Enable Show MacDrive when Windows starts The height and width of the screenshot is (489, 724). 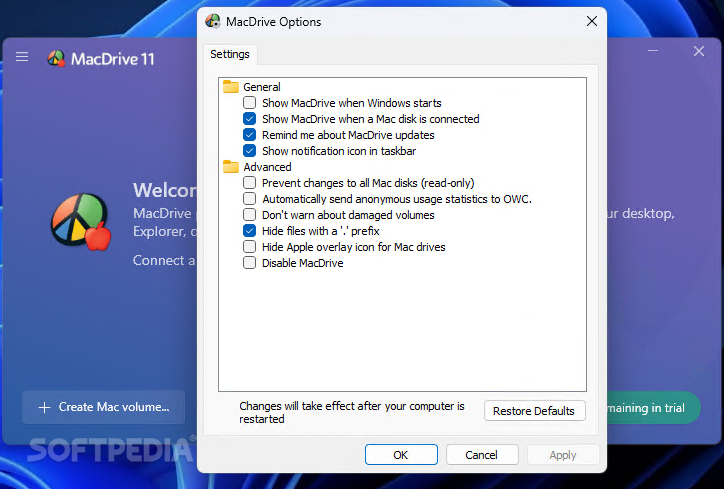coord(249,103)
